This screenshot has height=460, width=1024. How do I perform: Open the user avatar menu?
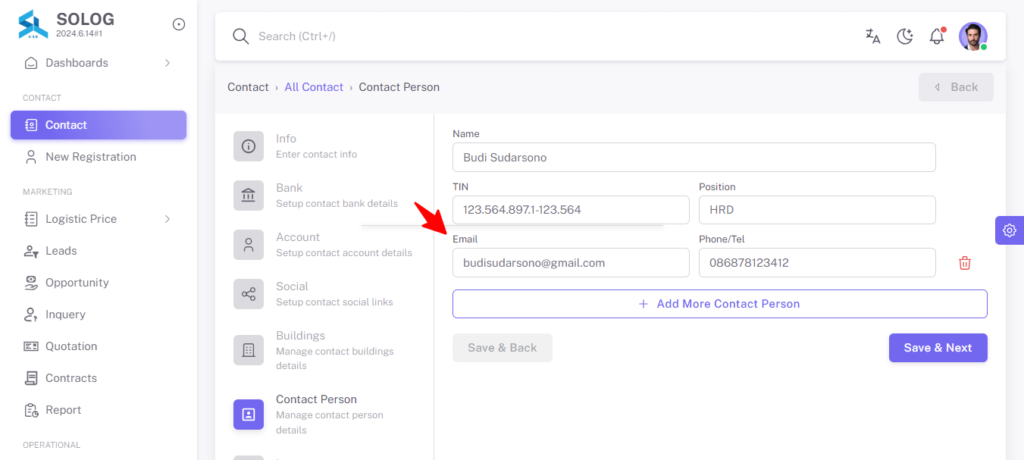[973, 36]
